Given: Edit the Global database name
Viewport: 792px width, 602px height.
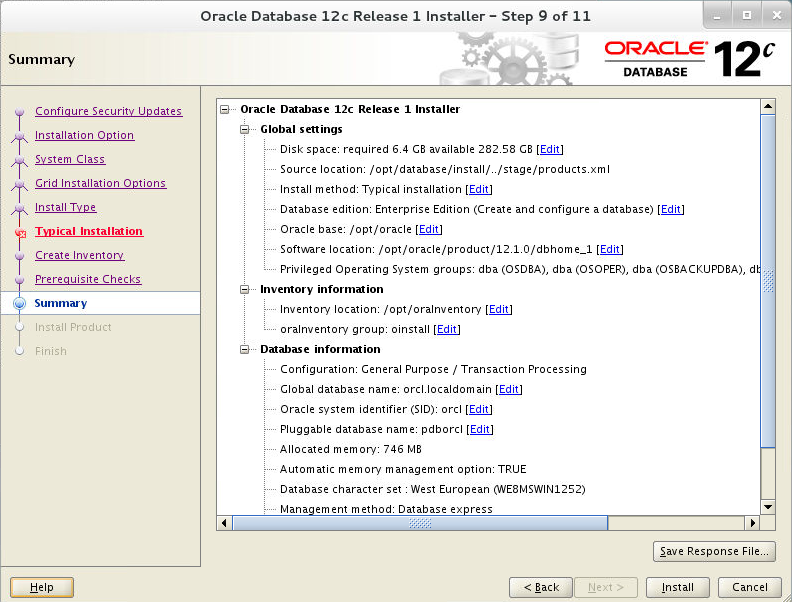Looking at the screenshot, I should [509, 389].
